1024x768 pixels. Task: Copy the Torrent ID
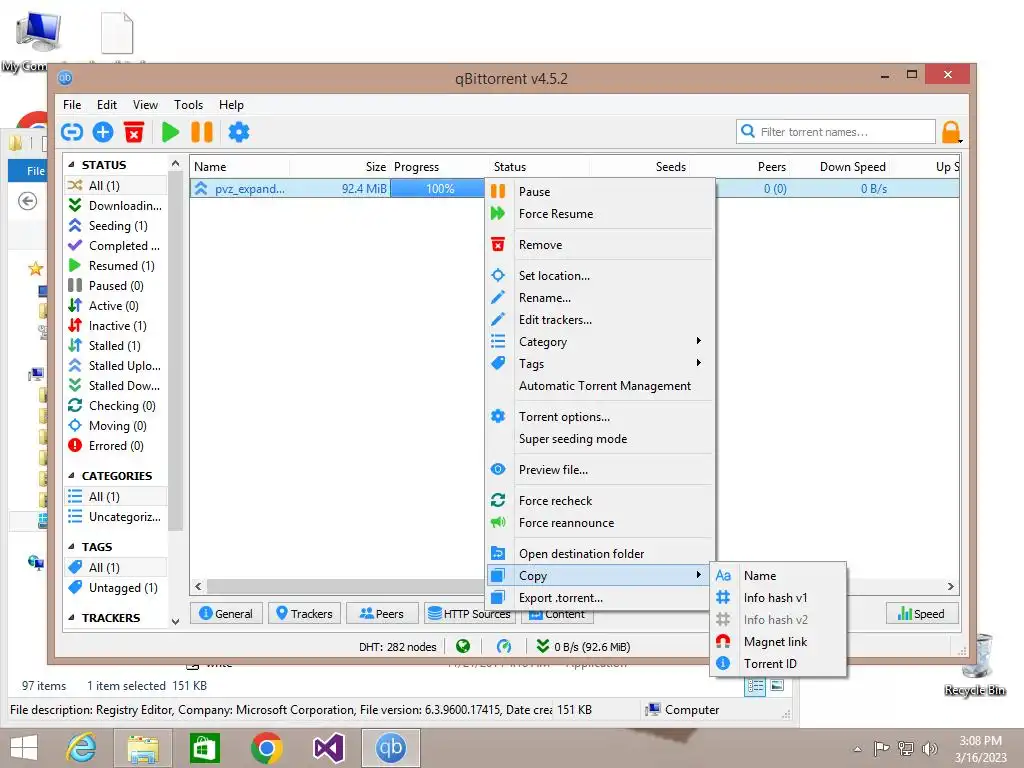coord(778,664)
